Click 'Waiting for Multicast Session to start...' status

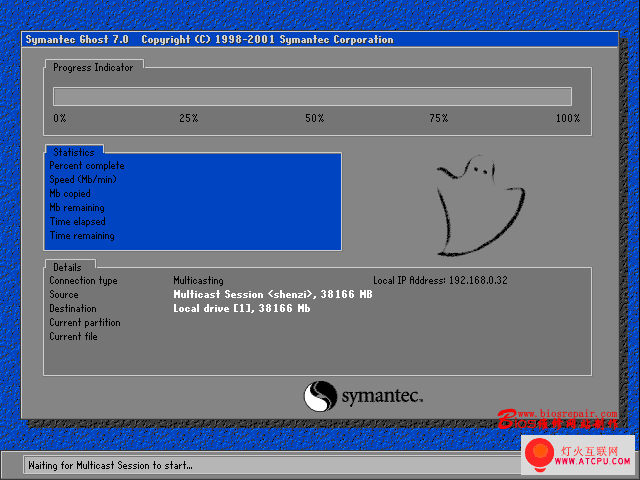[110, 465]
